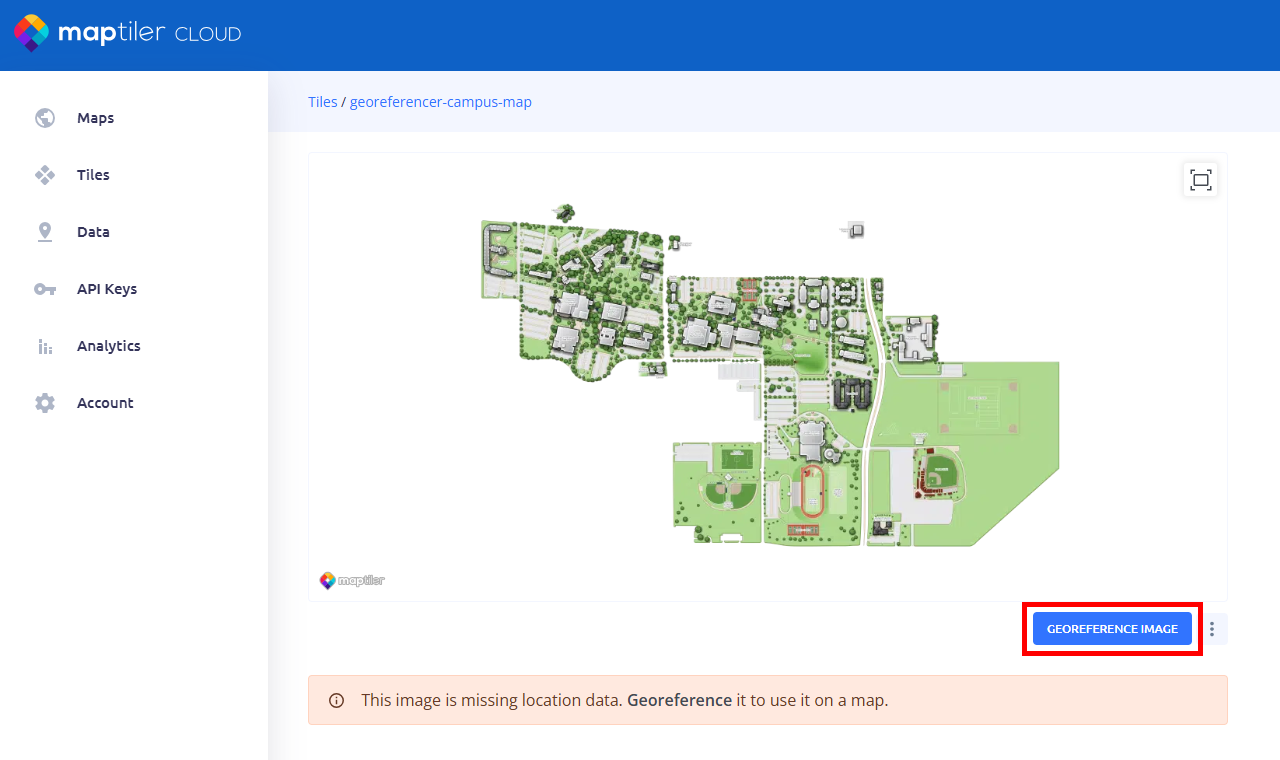Click the info icon in warning banner
Viewport: 1280px width, 760px height.
(x=337, y=700)
